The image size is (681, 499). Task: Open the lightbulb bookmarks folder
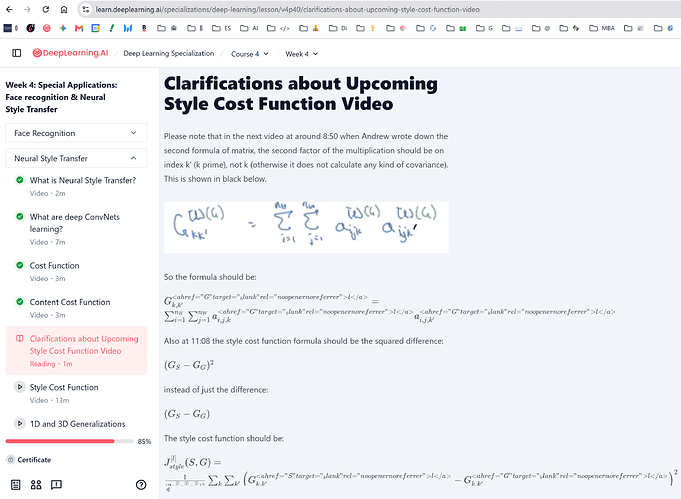[366, 28]
